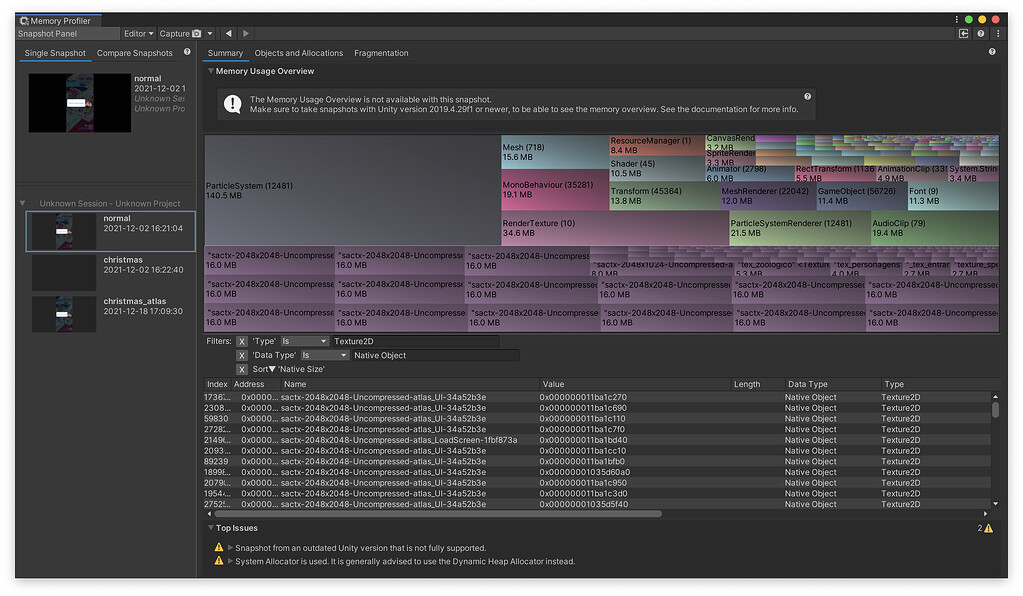Image resolution: width=1023 pixels, height=596 pixels.
Task: Click the warning triangle badge near Top Issues
Action: coord(986,527)
